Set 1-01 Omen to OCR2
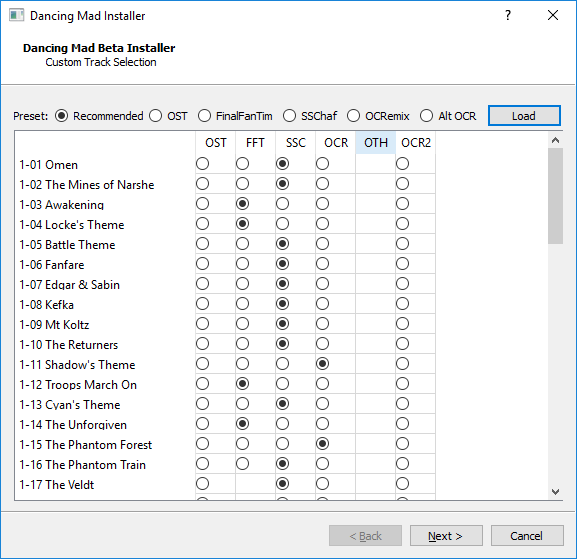The image size is (577, 559). (403, 164)
